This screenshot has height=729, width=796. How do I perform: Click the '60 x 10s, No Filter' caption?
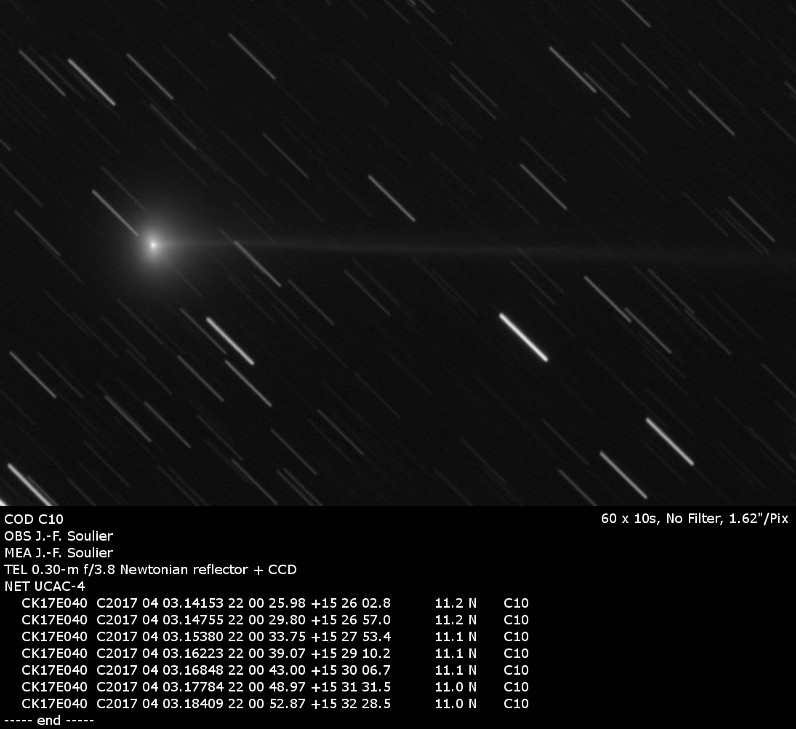click(694, 519)
